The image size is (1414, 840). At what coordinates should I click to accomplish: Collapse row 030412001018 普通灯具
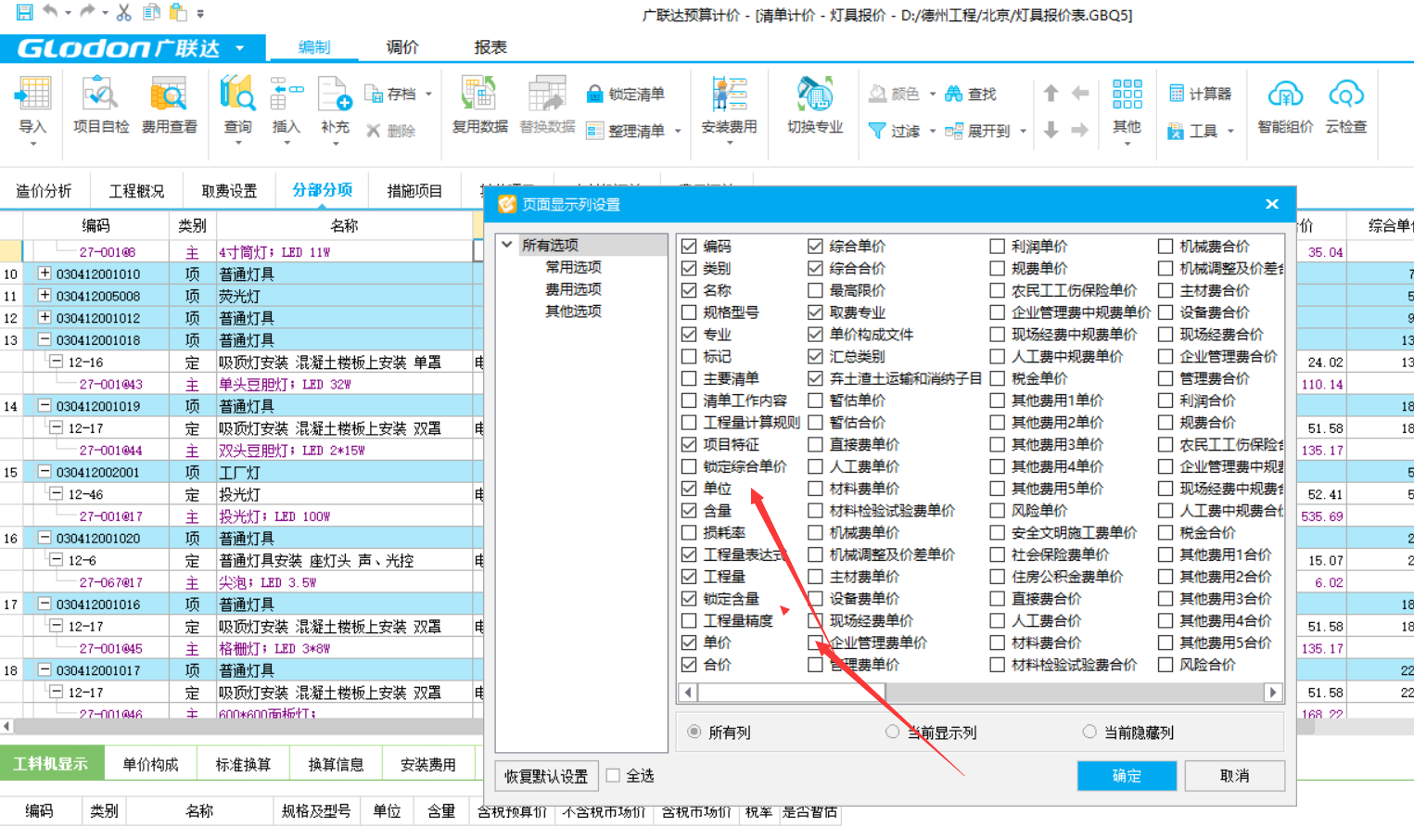click(x=44, y=339)
